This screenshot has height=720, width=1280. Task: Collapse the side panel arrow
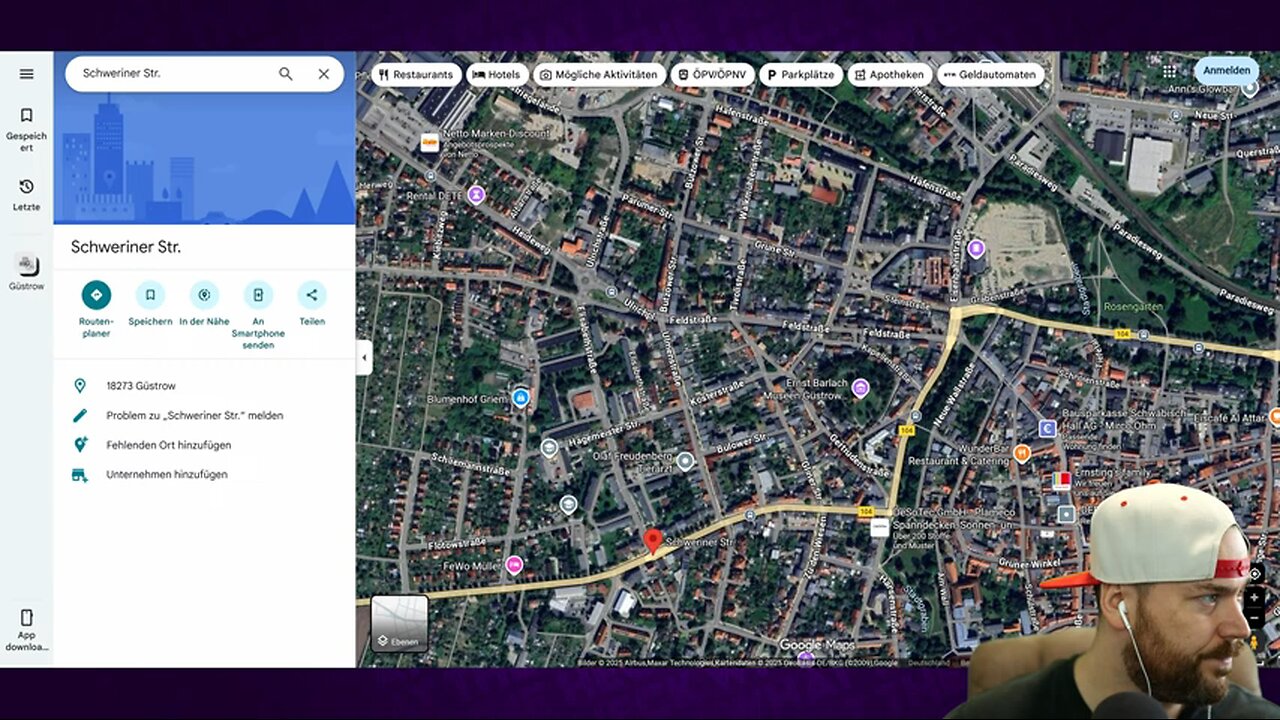point(364,358)
